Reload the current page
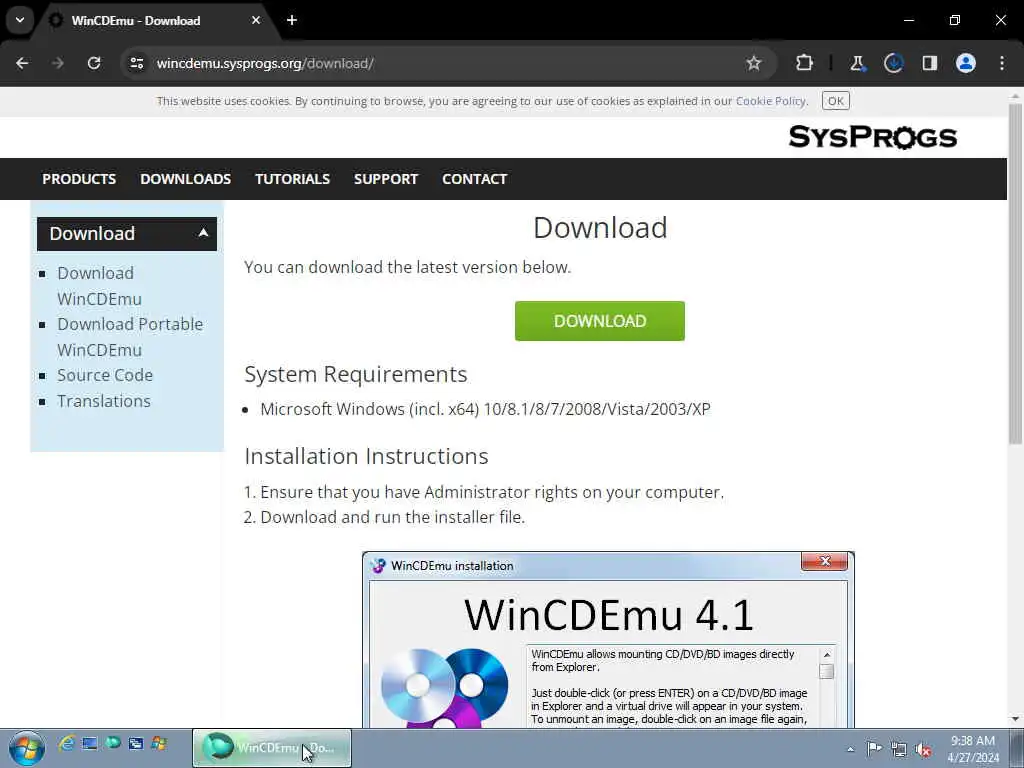The width and height of the screenshot is (1024, 768). point(94,63)
